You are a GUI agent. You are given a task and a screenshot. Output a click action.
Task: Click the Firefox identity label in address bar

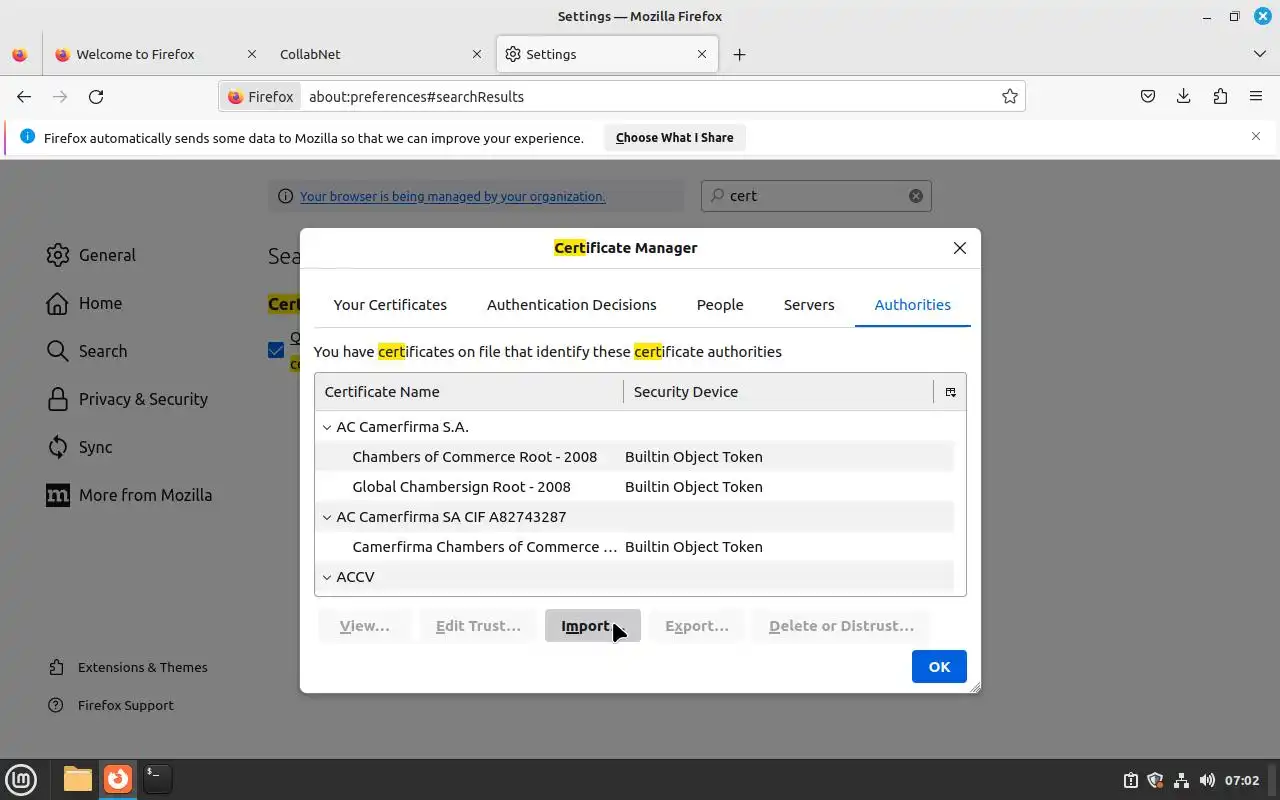click(261, 96)
